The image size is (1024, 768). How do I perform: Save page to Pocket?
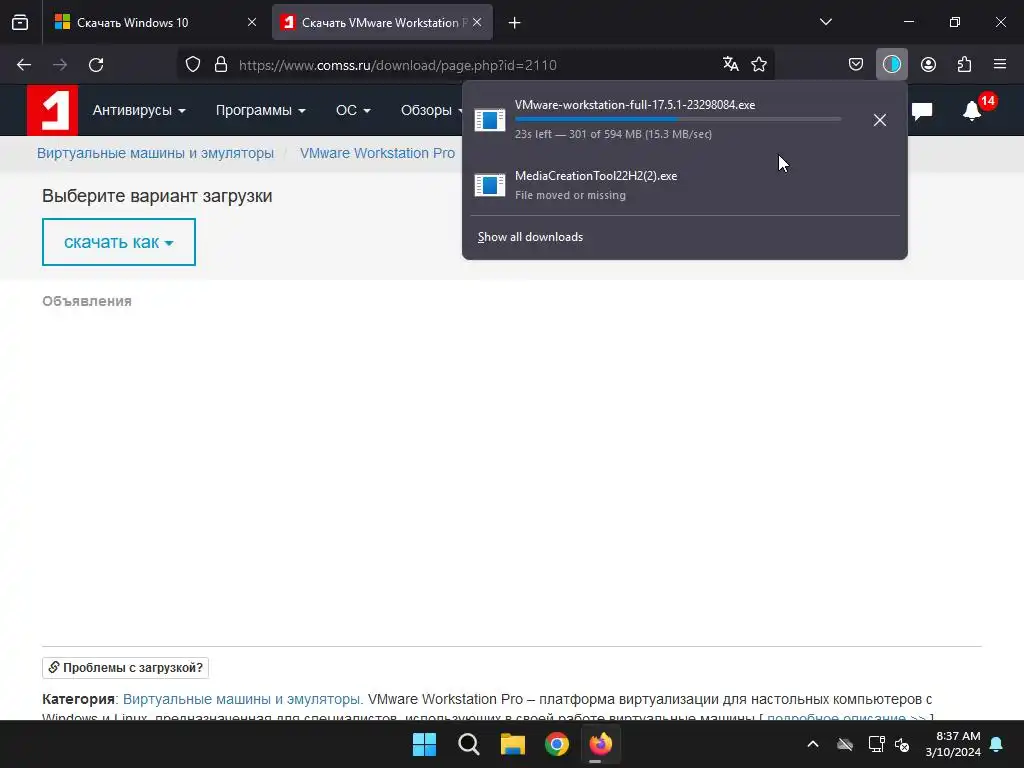point(856,64)
